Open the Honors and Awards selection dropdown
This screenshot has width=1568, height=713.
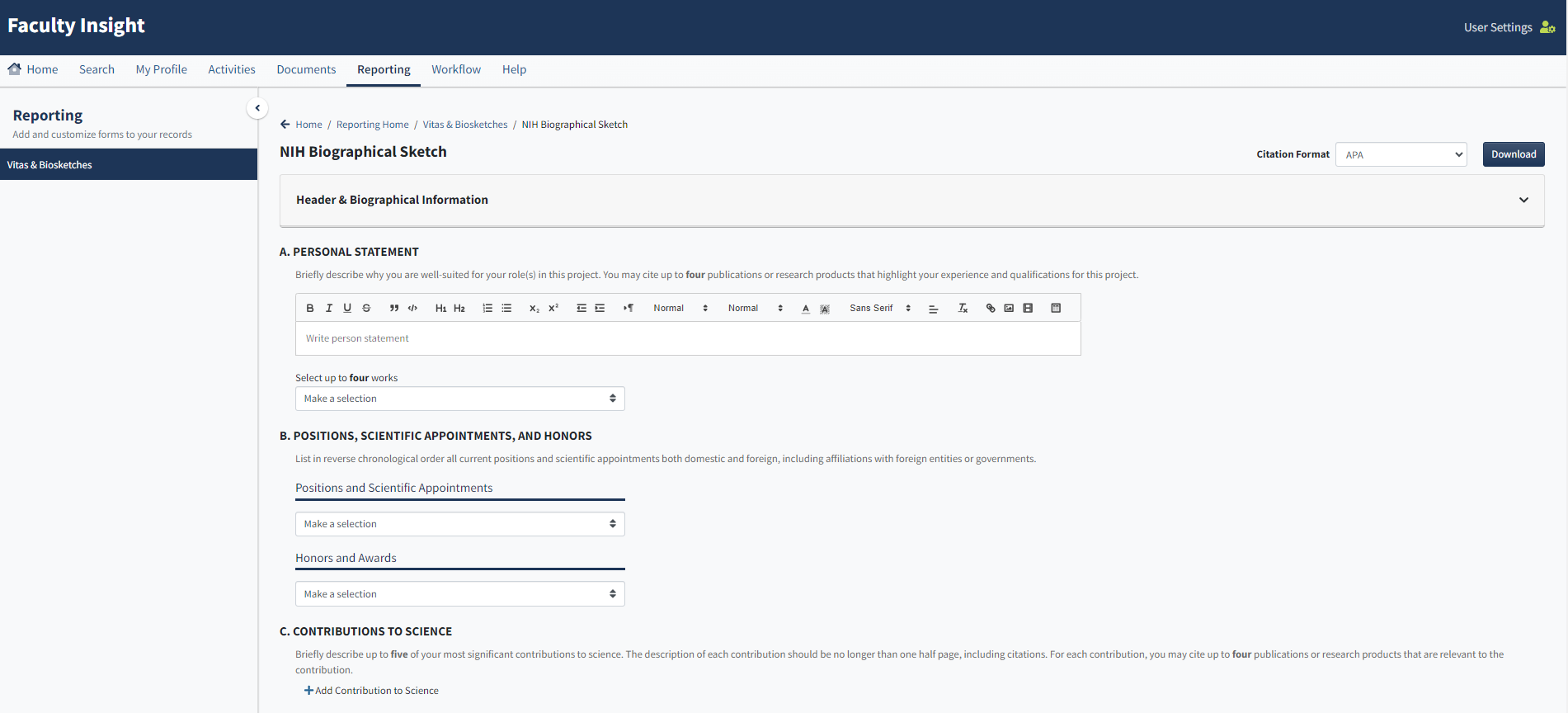pyautogui.click(x=460, y=594)
